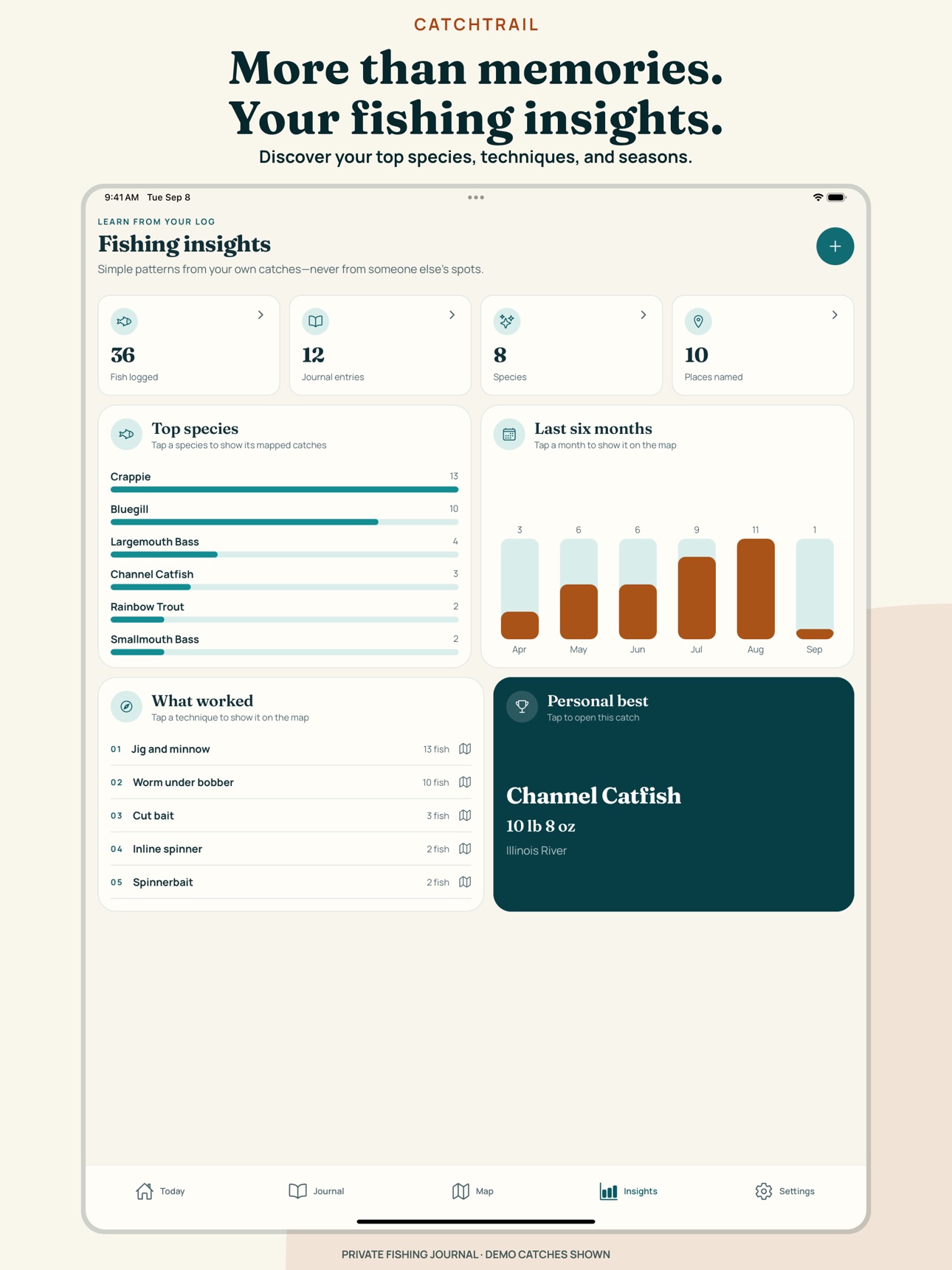Click the trophy icon on Personal best
Image resolution: width=952 pixels, height=1270 pixels.
(x=522, y=706)
